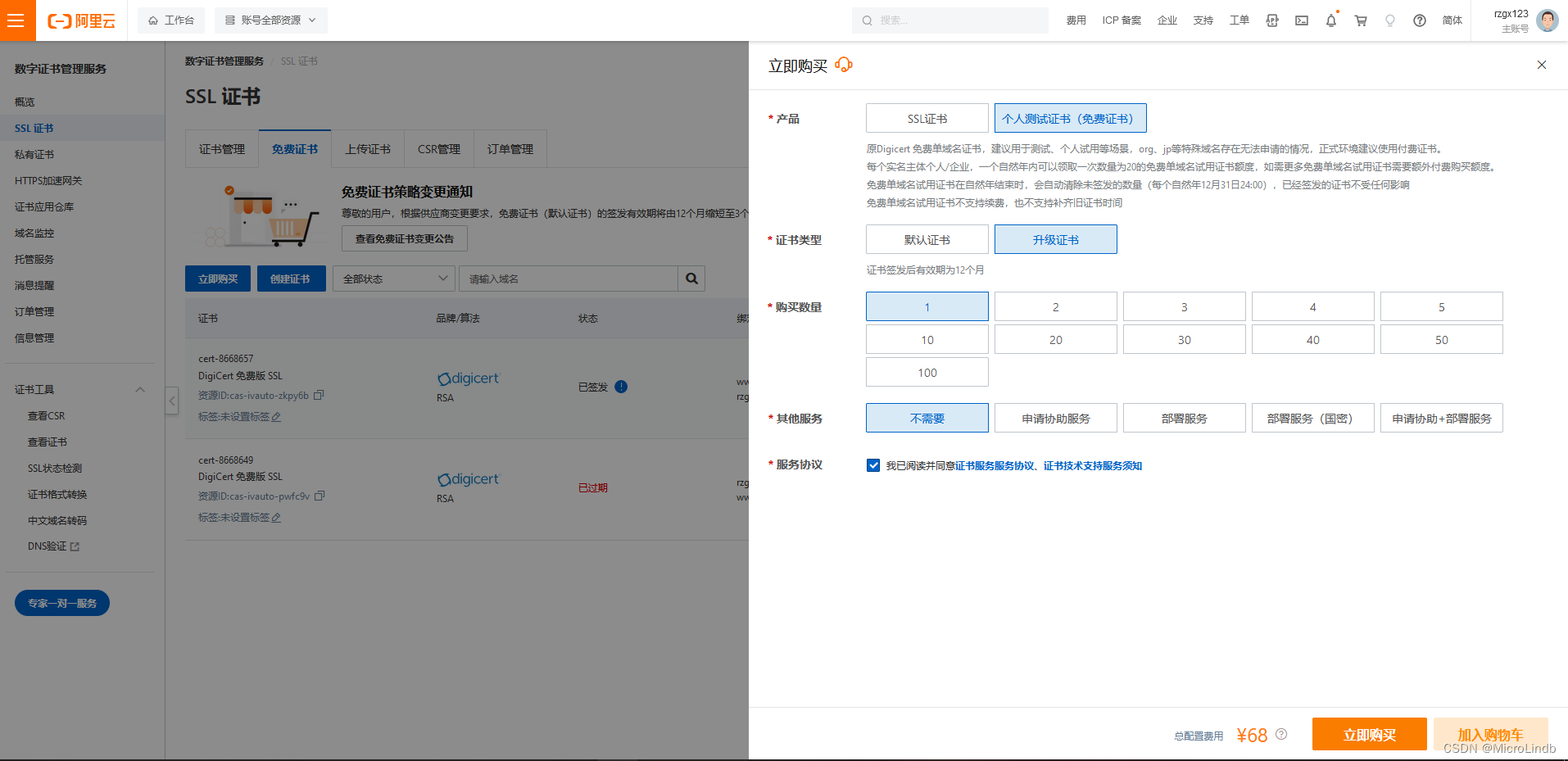Open 证书技术支持服务须知 link
The width and height of the screenshot is (1568, 761).
pos(1093,465)
